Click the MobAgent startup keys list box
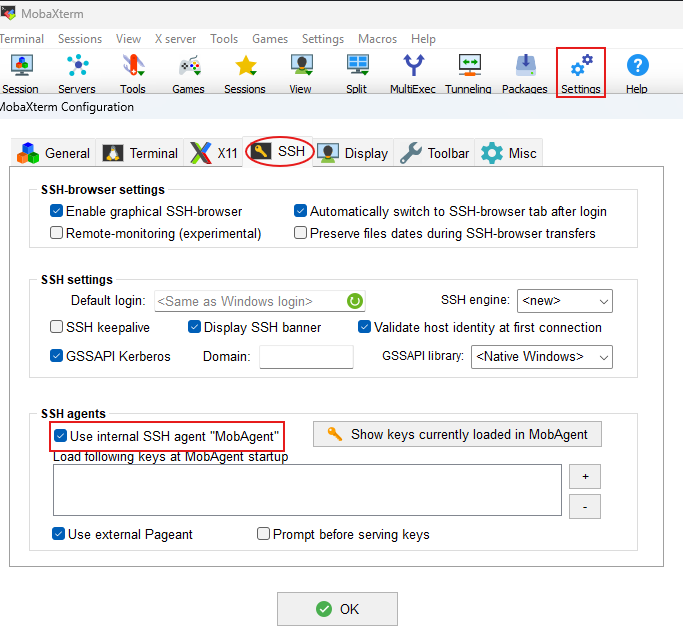683x631 pixels. point(307,490)
